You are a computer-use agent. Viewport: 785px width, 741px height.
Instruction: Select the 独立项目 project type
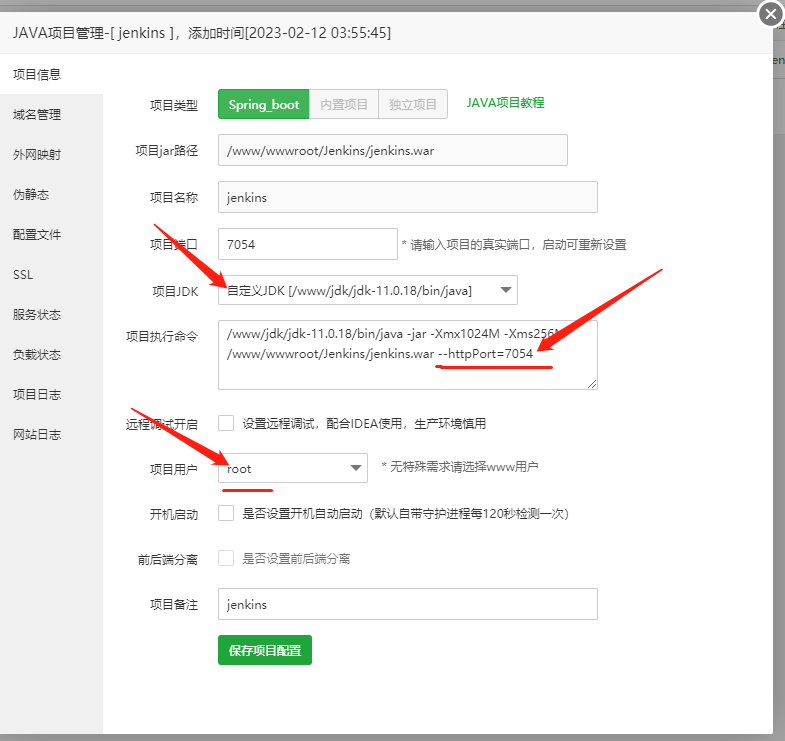pos(413,104)
